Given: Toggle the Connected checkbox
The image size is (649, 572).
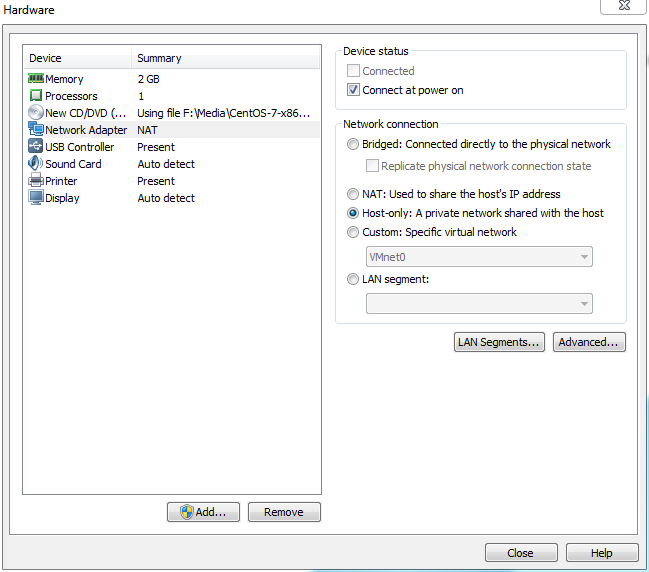Looking at the screenshot, I should pos(353,71).
